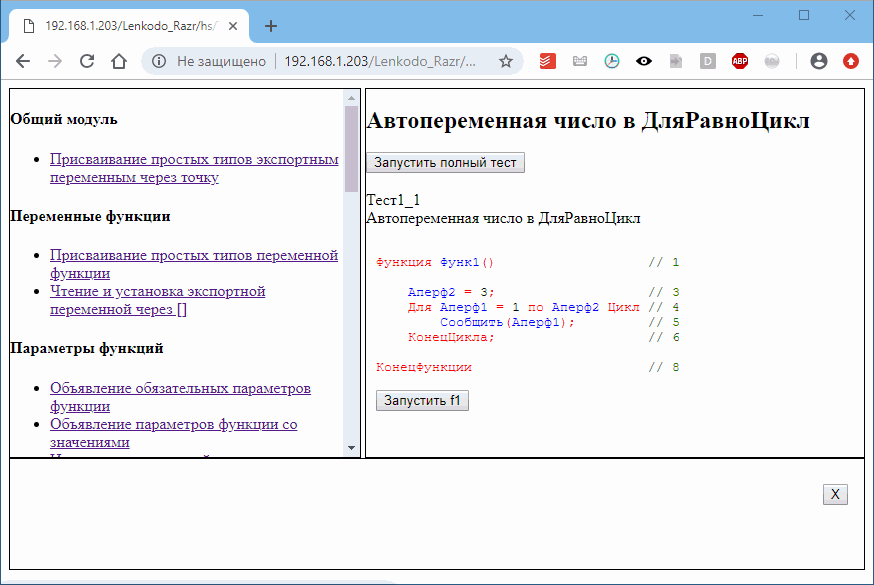Close the bottom output panel with X
Screen dimensions: 874x585
pyautogui.click(x=835, y=494)
